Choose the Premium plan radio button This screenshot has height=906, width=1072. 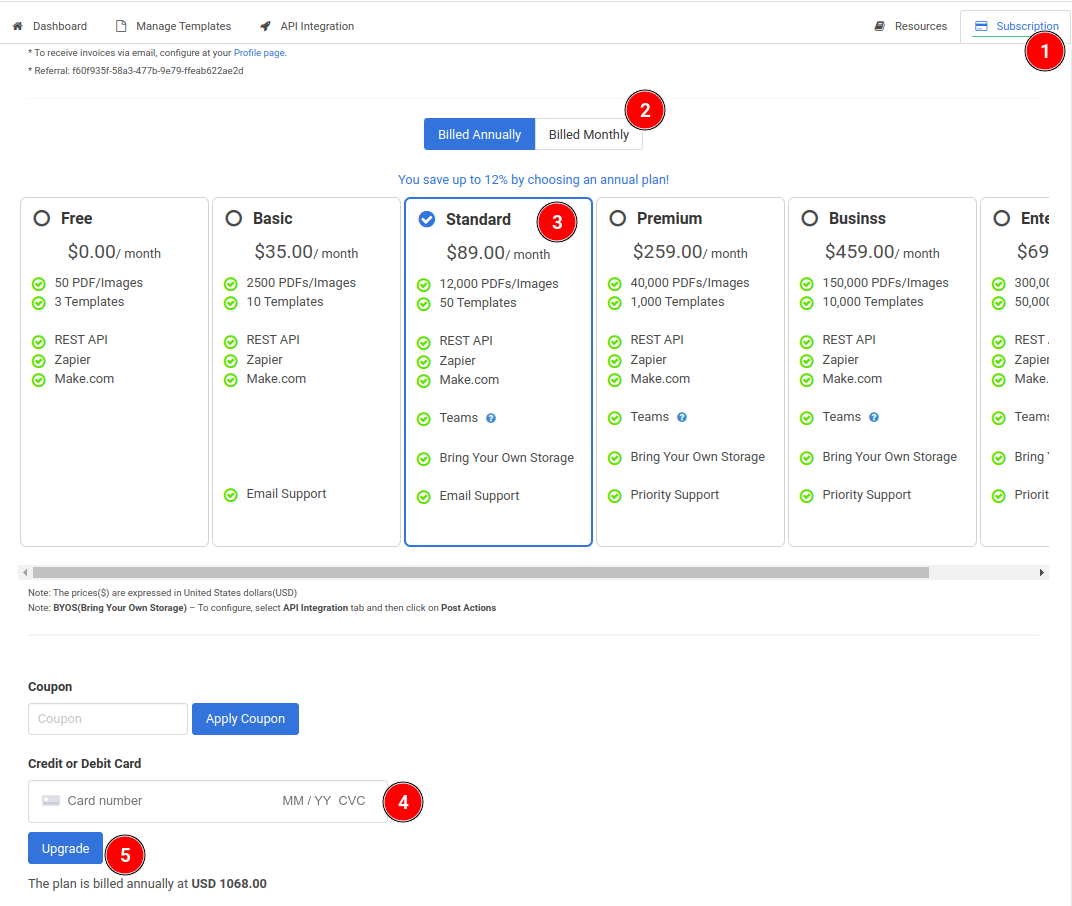click(618, 218)
